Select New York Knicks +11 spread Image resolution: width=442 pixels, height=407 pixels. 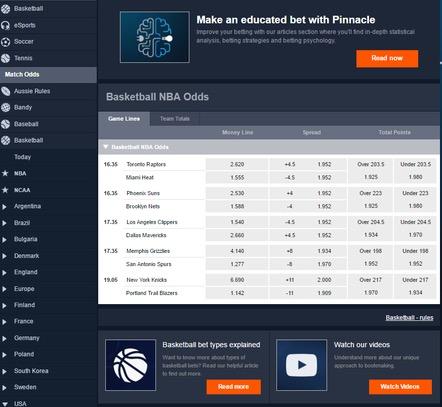(308, 280)
